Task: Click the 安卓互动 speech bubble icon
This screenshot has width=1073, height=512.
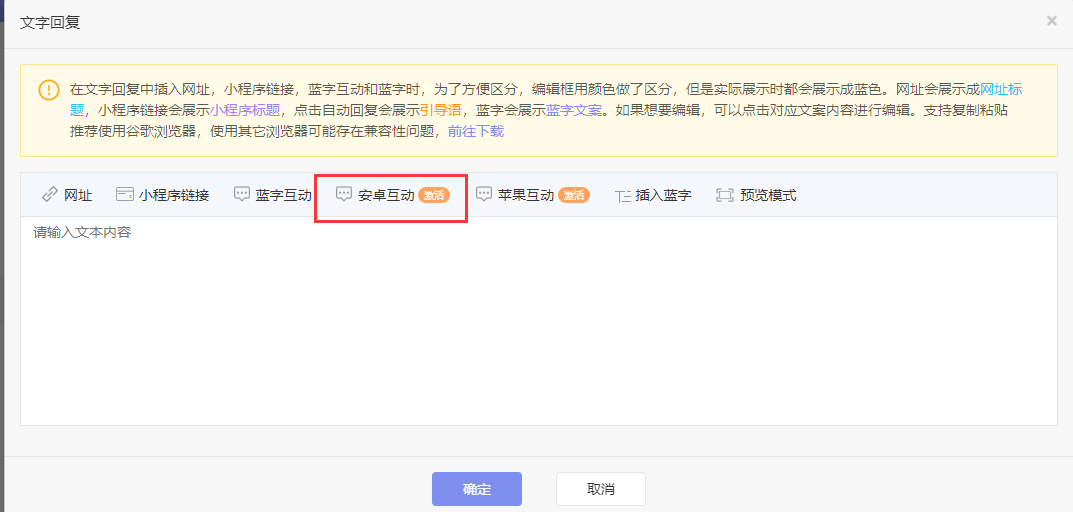Action: coord(344,195)
